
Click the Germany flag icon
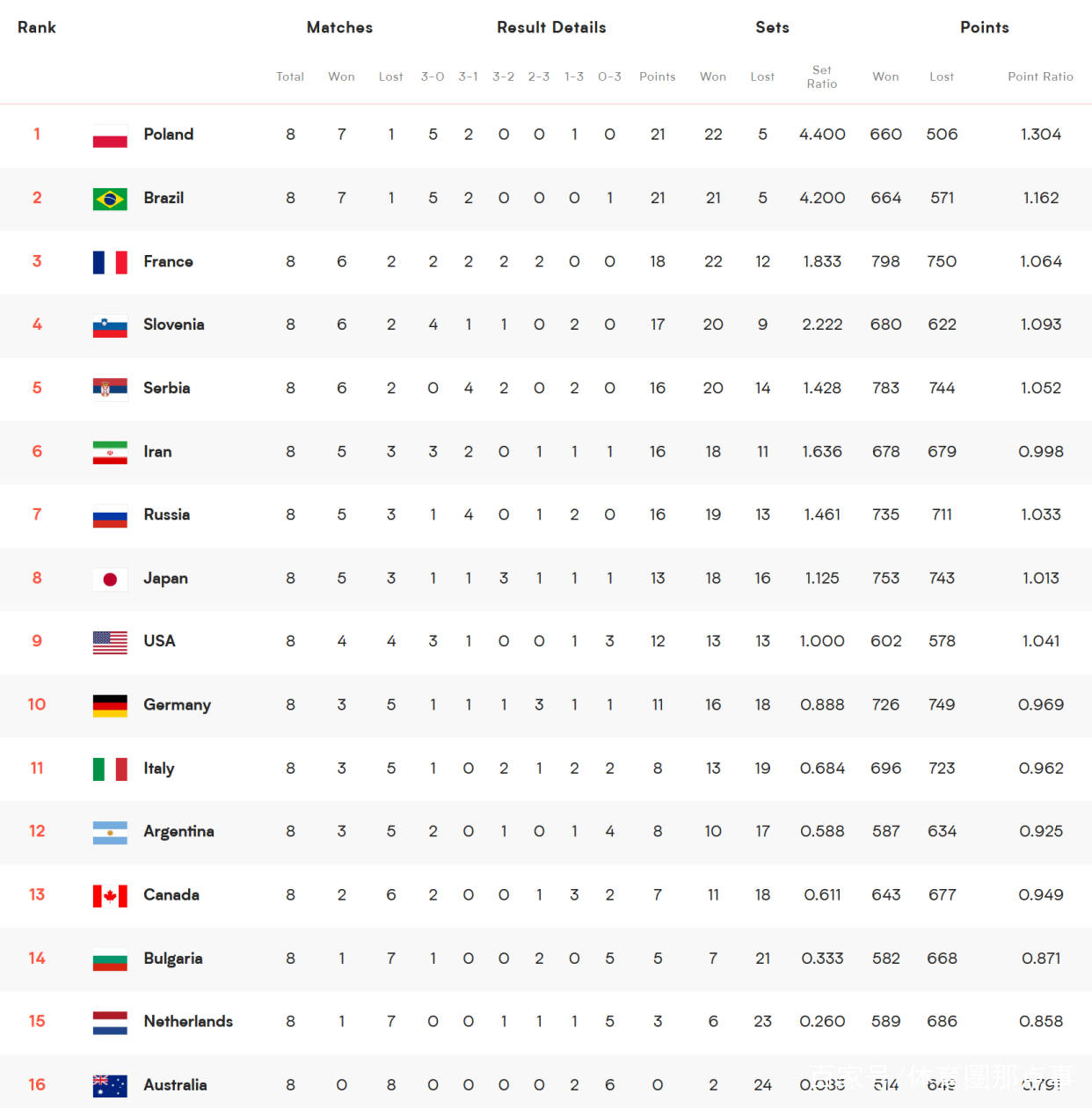click(x=110, y=705)
